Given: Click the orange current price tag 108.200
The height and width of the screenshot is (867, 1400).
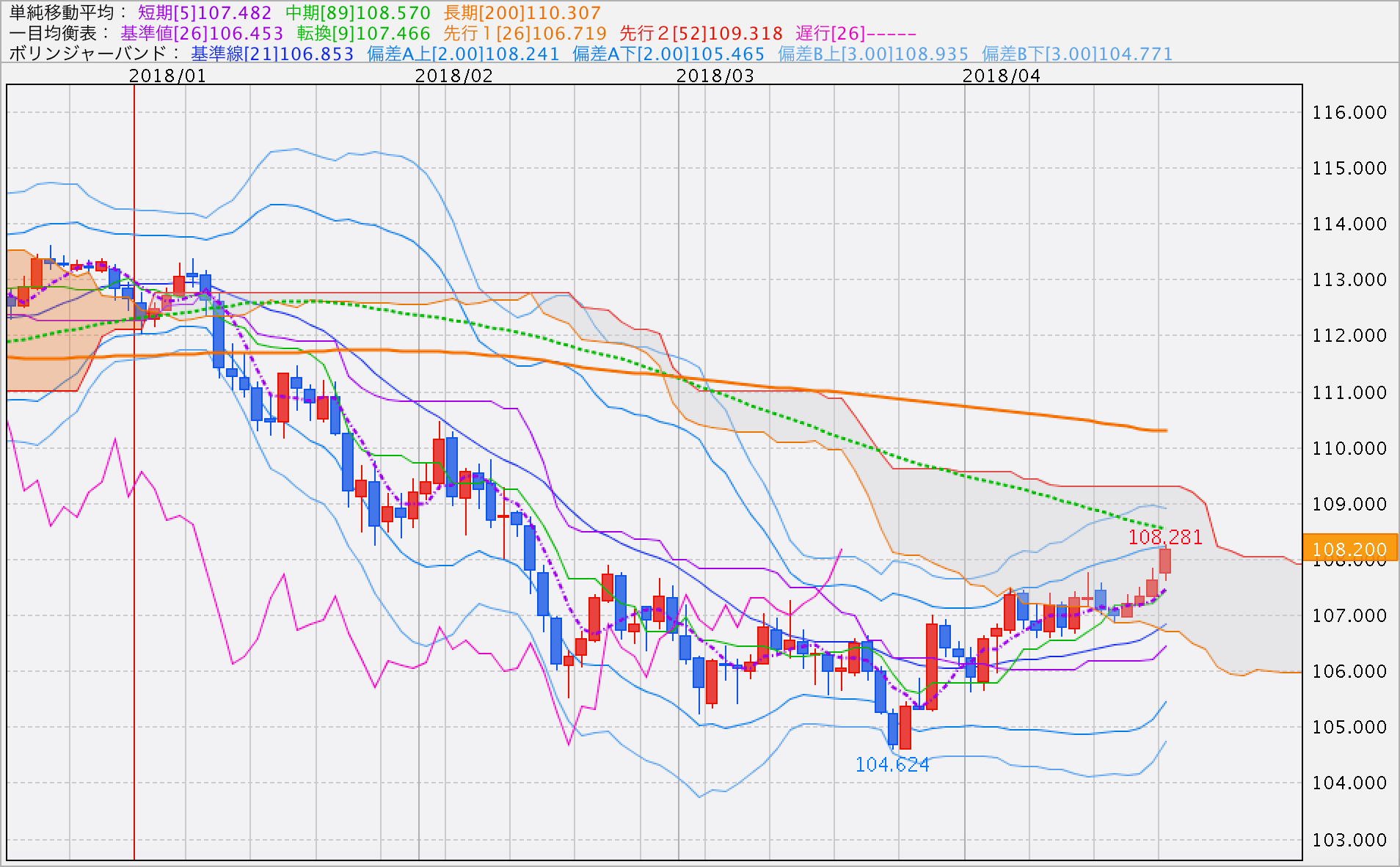Looking at the screenshot, I should tap(1350, 548).
